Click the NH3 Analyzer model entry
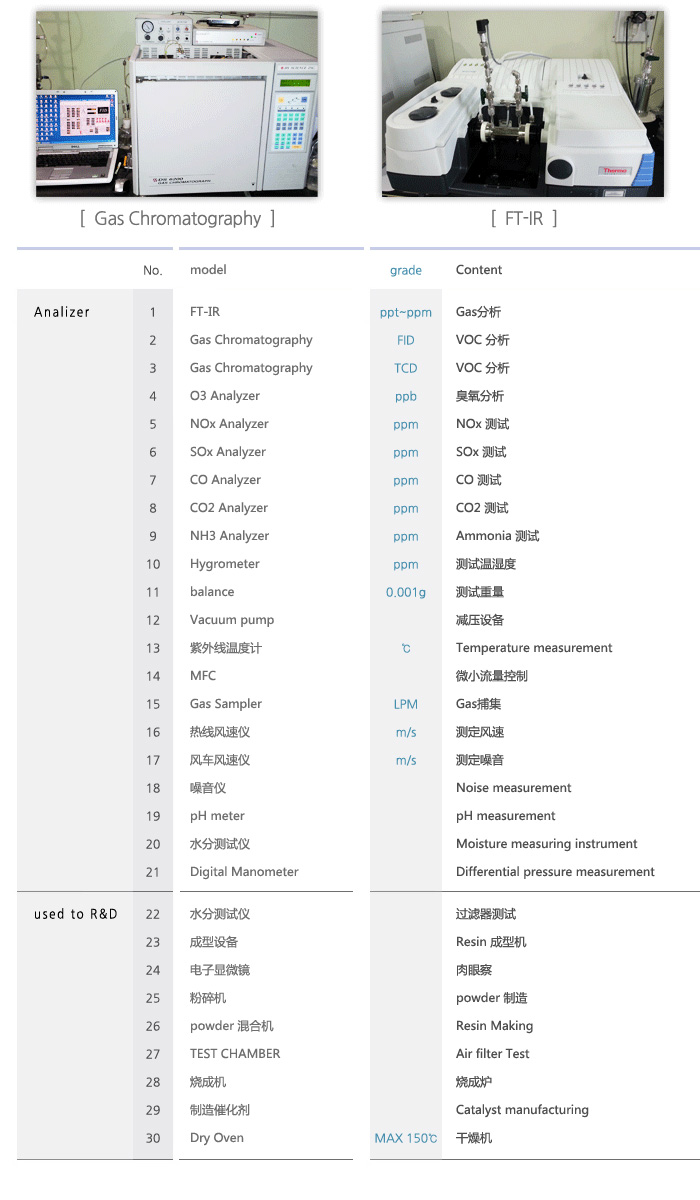Screen dimensions: 700x1200 [229, 536]
